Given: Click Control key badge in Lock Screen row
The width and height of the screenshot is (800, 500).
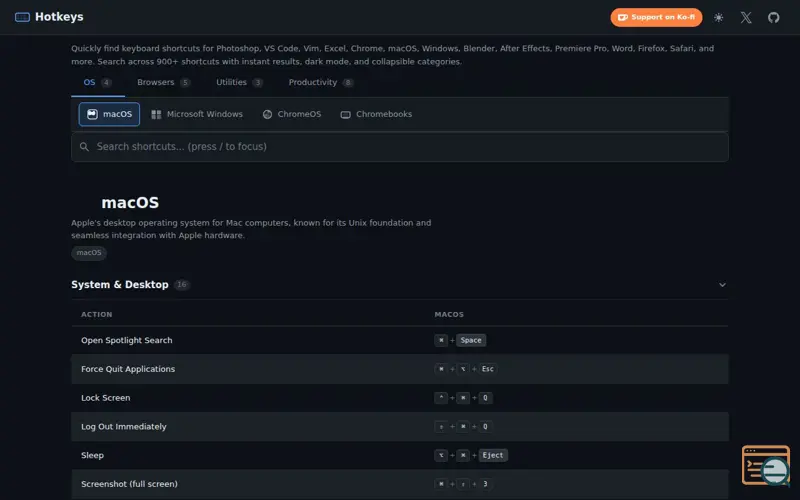Looking at the screenshot, I should point(441,398).
